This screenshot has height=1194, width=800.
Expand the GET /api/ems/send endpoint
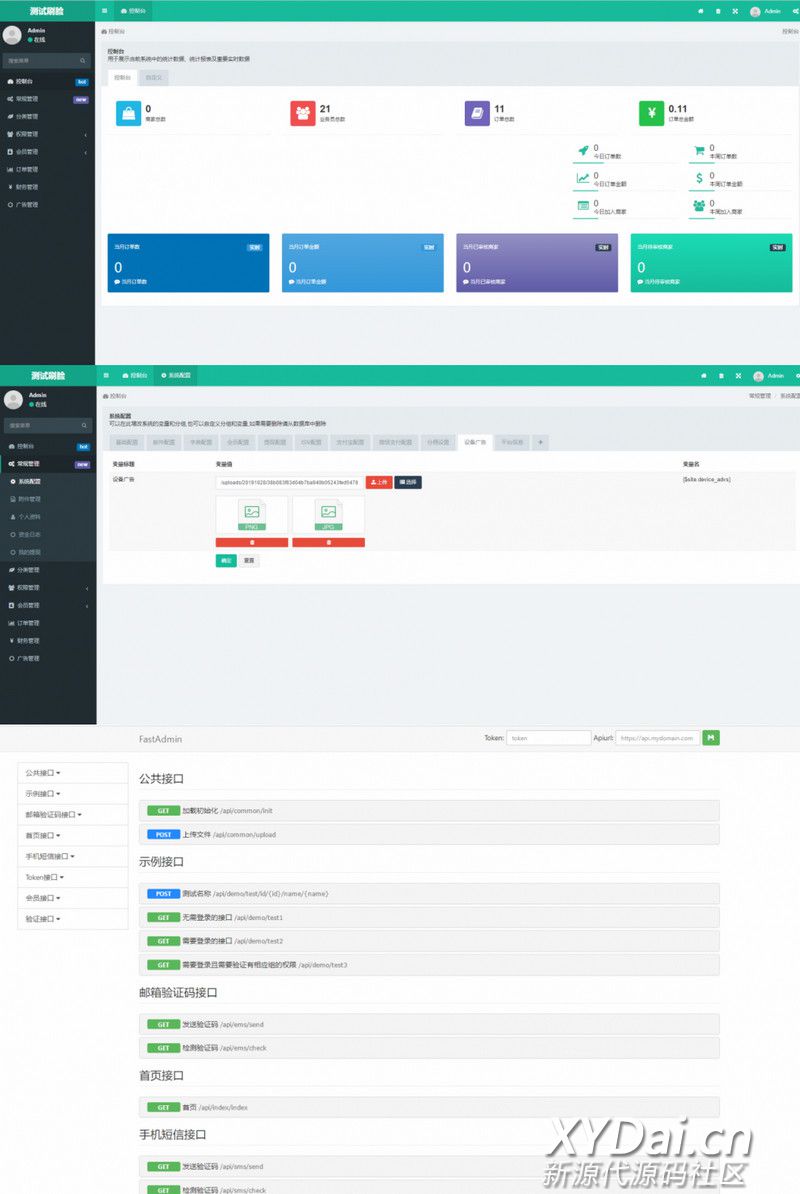pyautogui.click(x=429, y=1024)
